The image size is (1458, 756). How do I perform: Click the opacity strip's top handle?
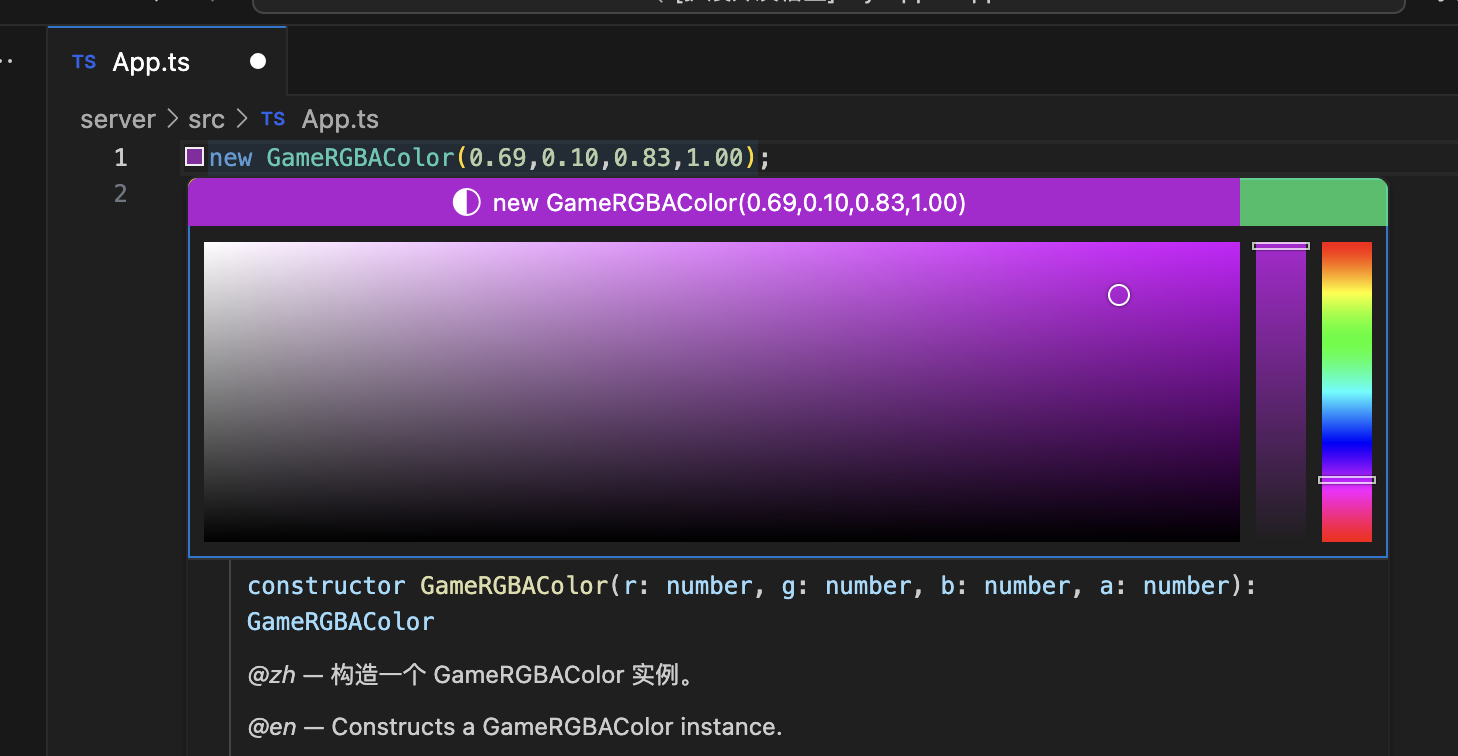1281,246
